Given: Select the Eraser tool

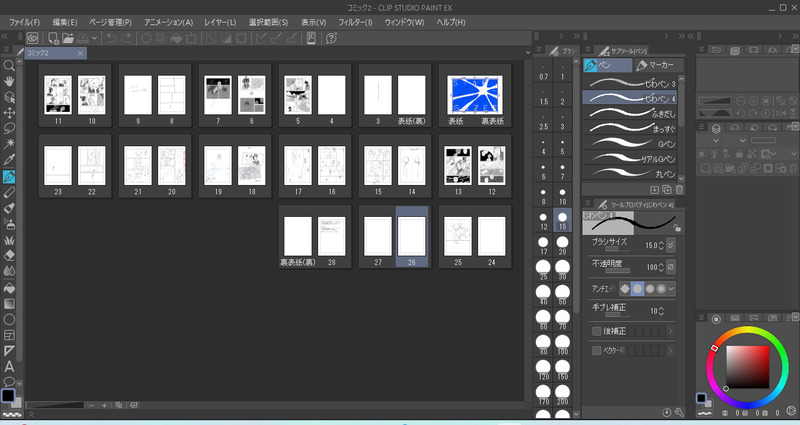Looking at the screenshot, I should click(x=9, y=256).
